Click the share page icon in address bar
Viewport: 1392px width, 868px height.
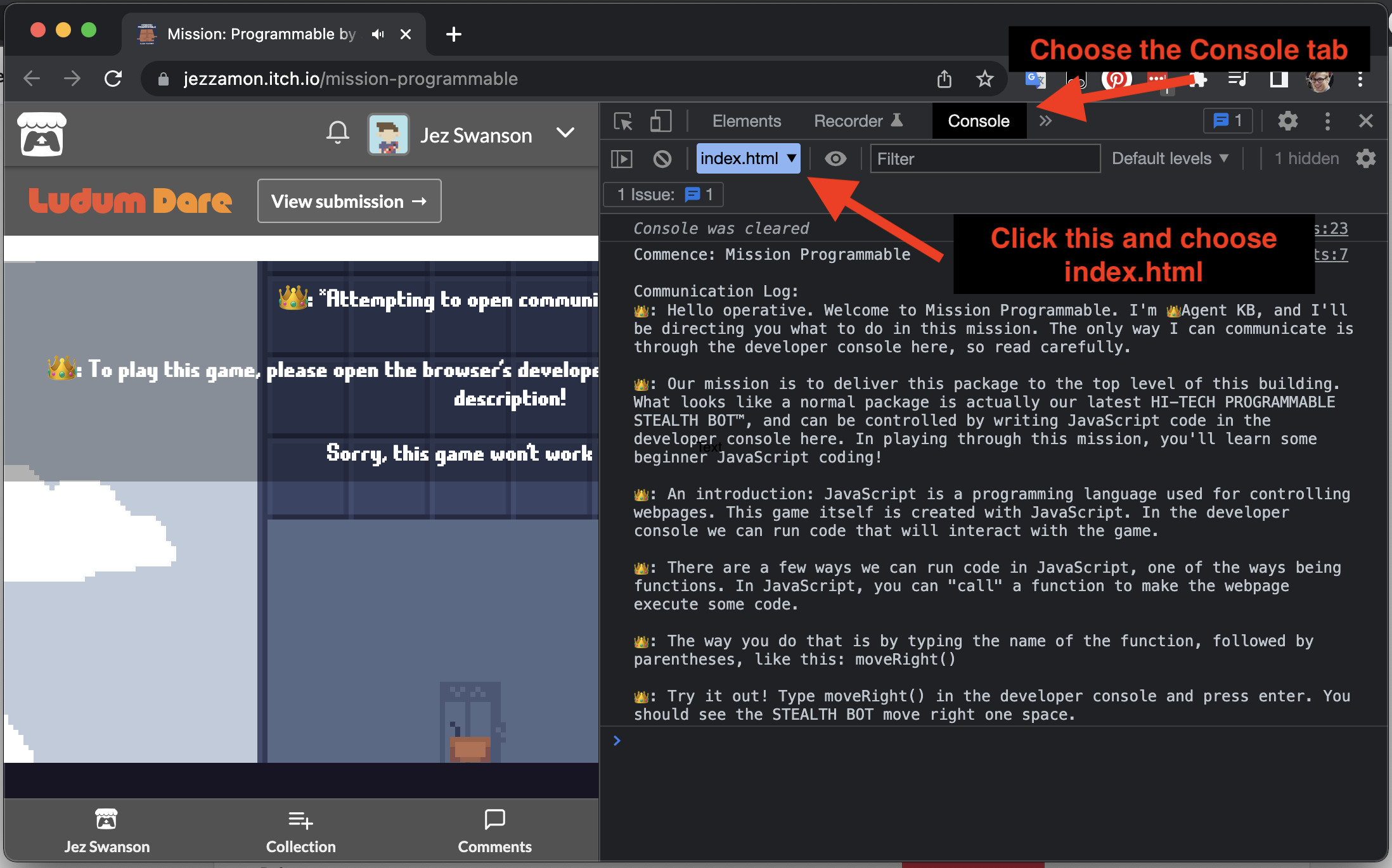click(x=944, y=79)
